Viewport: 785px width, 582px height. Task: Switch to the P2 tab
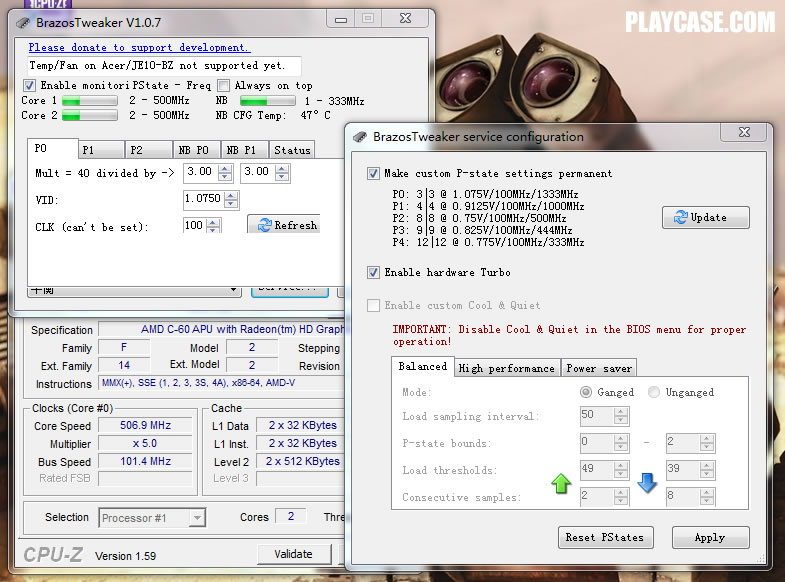[x=149, y=150]
